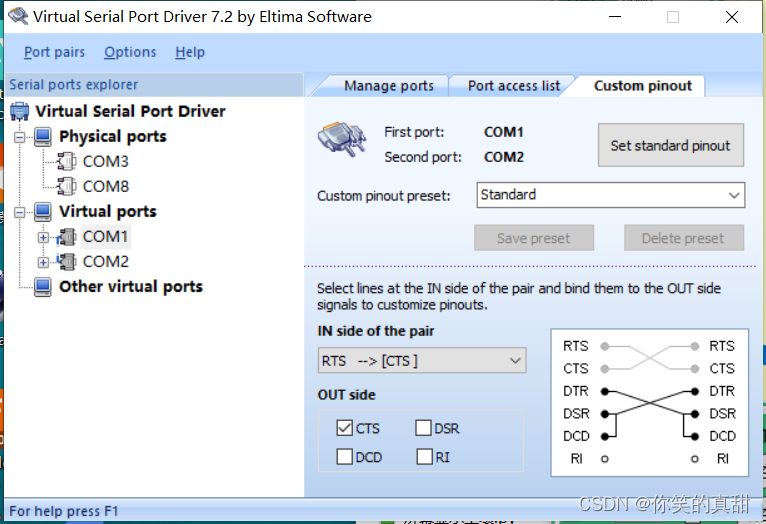Viewport: 766px width, 524px height.
Task: Click the serial cable connector image
Action: (342, 140)
